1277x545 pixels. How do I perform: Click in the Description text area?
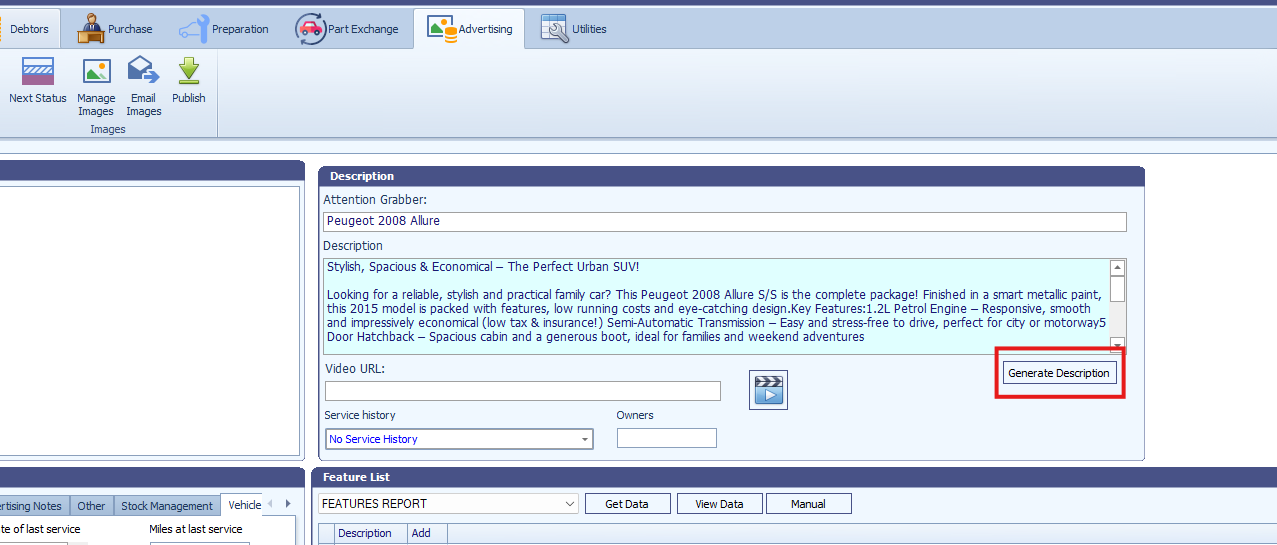[x=716, y=306]
